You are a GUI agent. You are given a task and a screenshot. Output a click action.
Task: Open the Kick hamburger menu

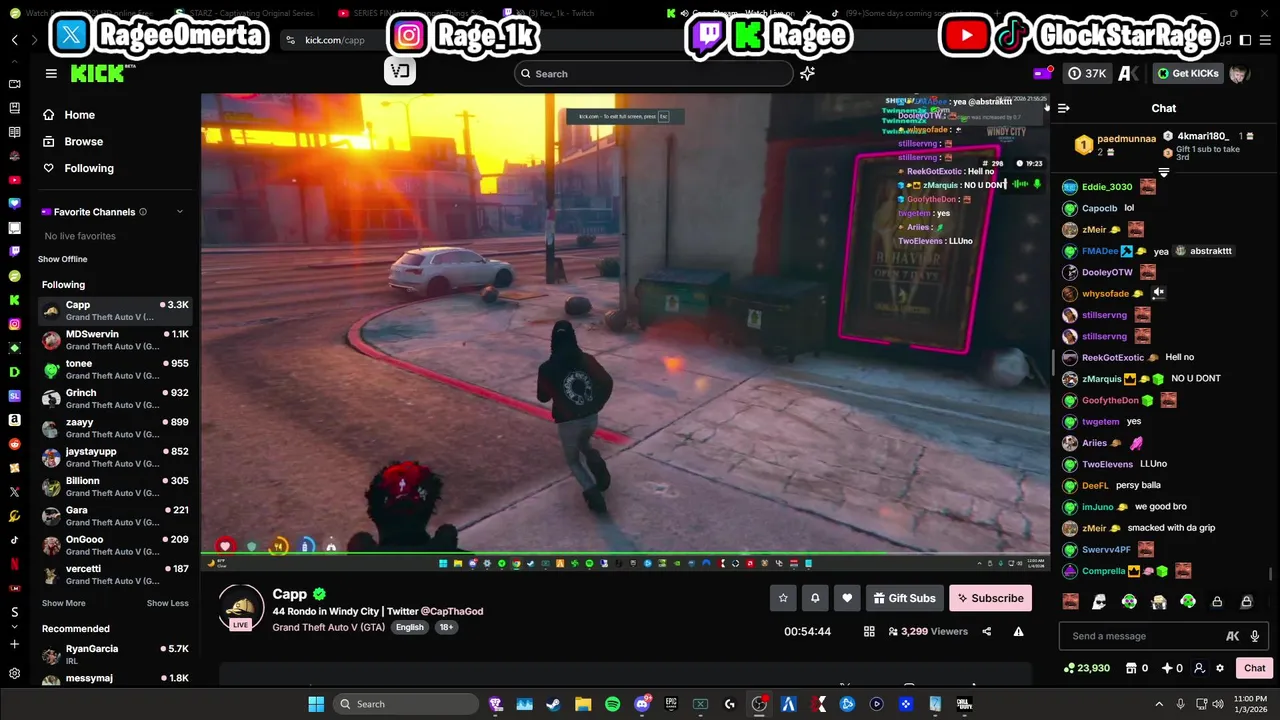pos(51,73)
